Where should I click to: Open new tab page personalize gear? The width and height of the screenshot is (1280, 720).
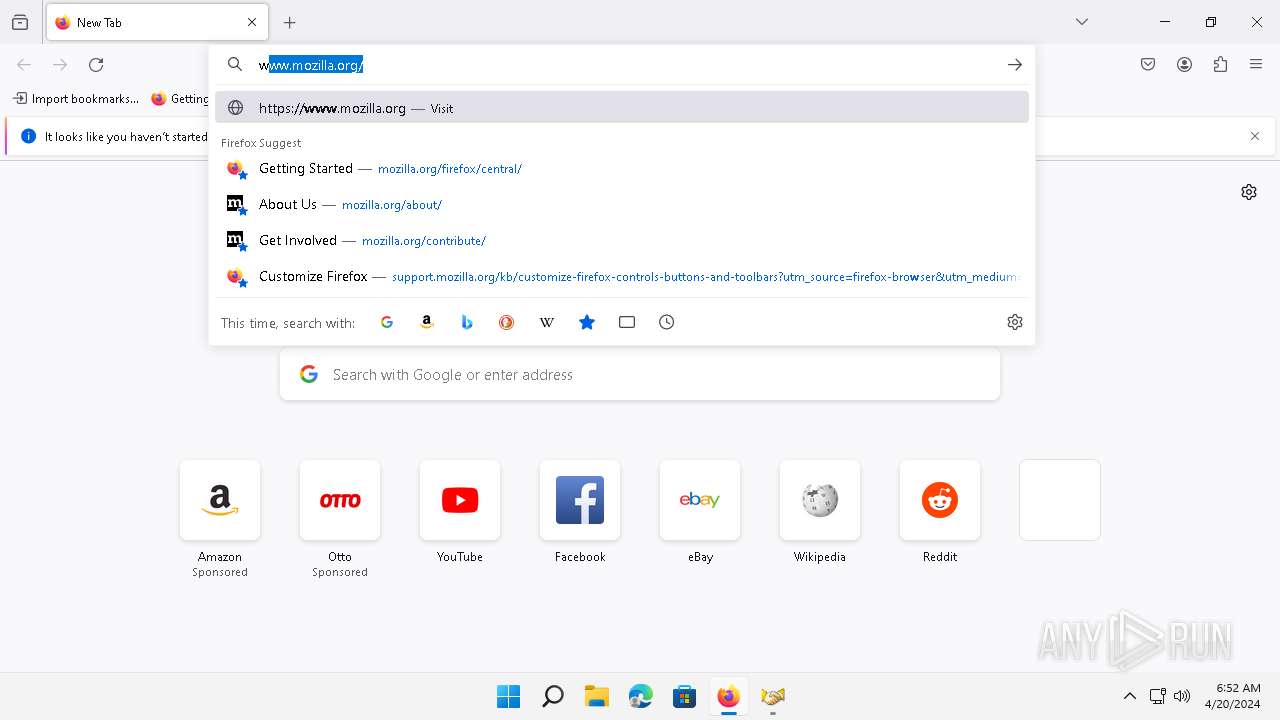point(1249,192)
